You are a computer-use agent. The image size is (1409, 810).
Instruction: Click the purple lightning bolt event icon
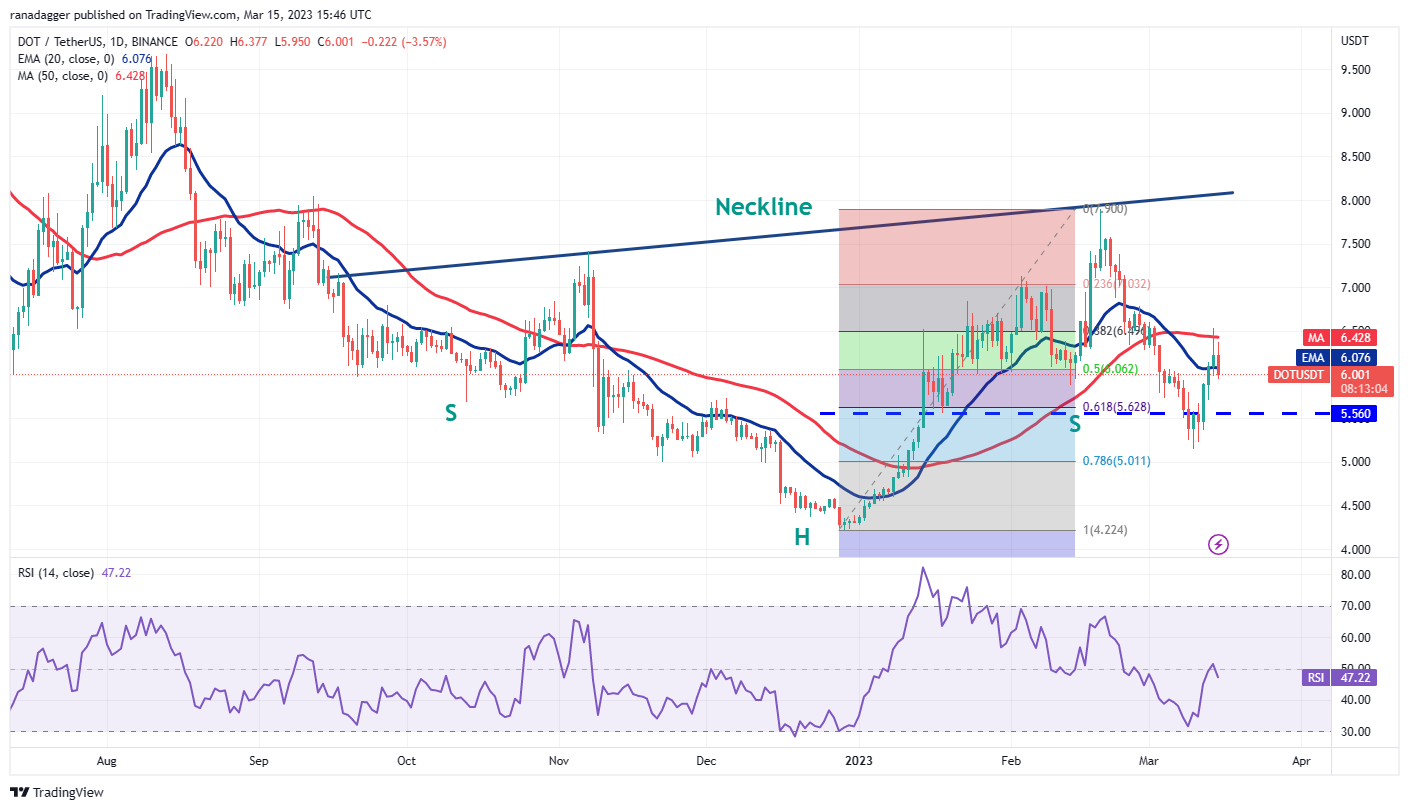[x=1218, y=544]
